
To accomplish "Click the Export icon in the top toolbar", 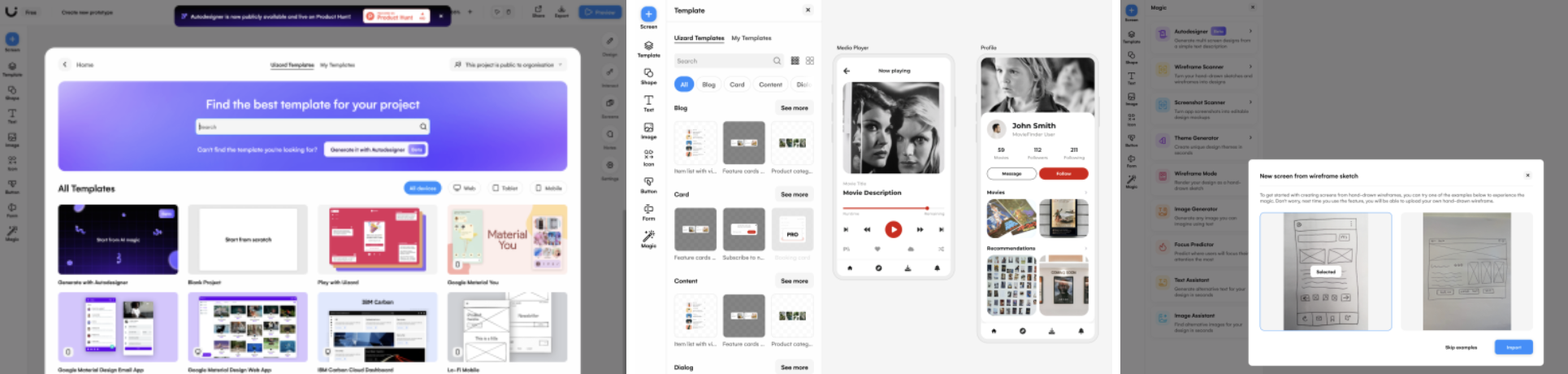I will click(561, 11).
